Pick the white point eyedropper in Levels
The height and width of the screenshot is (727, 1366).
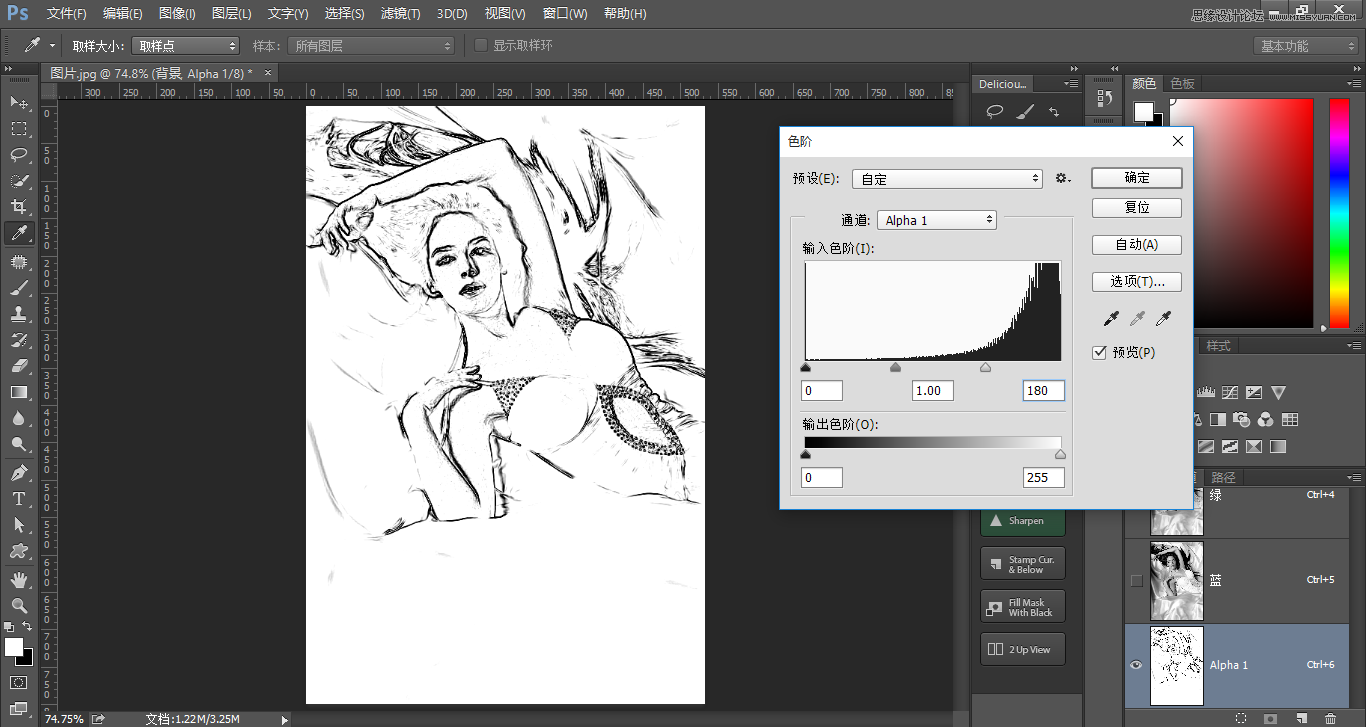[1163, 319]
